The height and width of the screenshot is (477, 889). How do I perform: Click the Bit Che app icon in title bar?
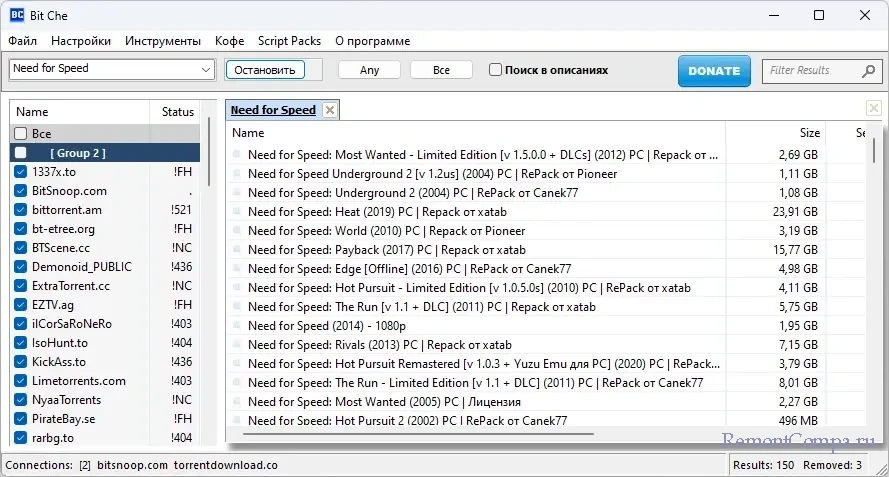click(x=17, y=15)
